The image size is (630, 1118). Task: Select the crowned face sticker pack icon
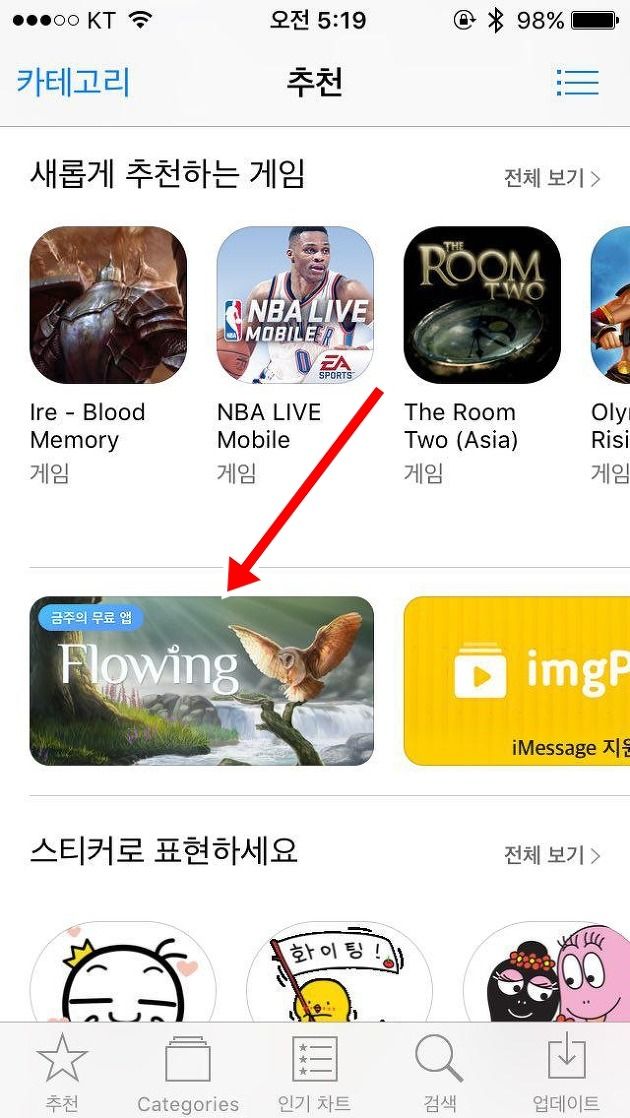(123, 972)
